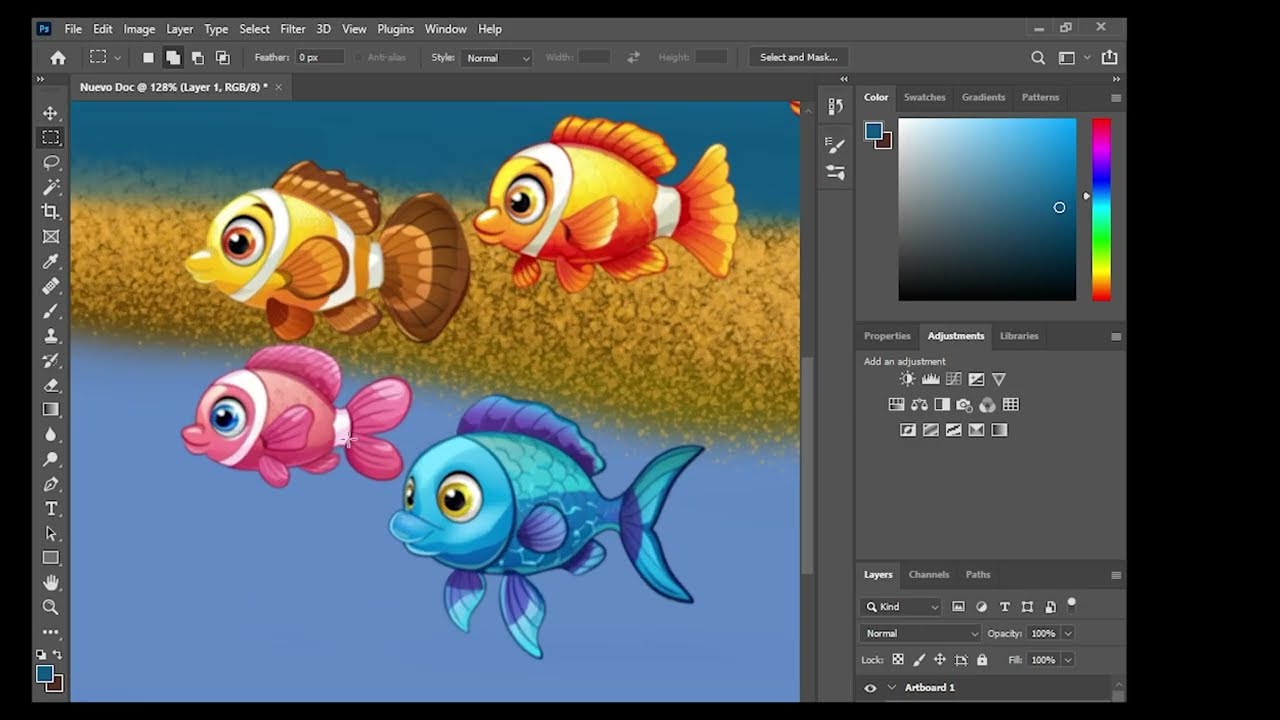Select the Pen tool
This screenshot has width=1280, height=720.
coord(51,484)
